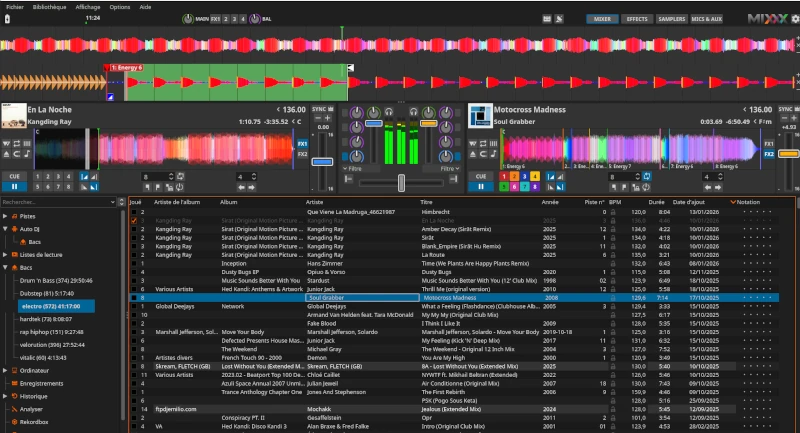
Task: Set loop-in marker on deck 1
Action: (148, 187)
